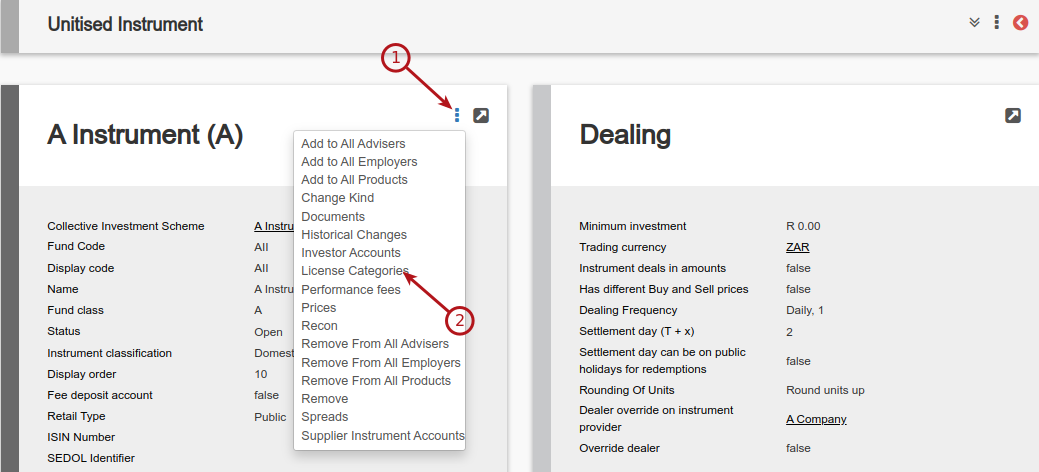Expand A Instrument panel with arrow icon
This screenshot has width=1039, height=472.
click(481, 116)
